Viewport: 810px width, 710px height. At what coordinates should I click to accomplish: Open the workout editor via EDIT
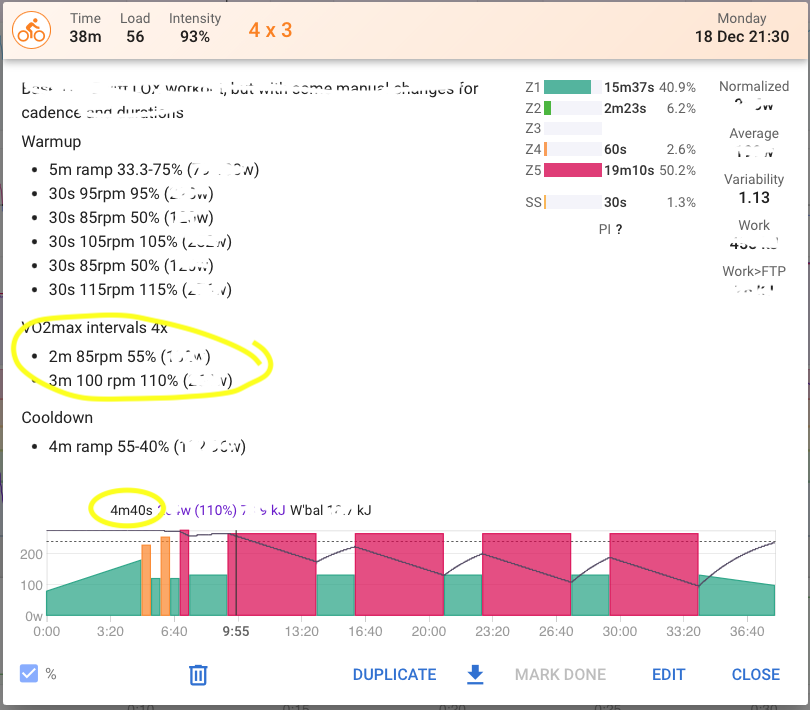click(668, 675)
